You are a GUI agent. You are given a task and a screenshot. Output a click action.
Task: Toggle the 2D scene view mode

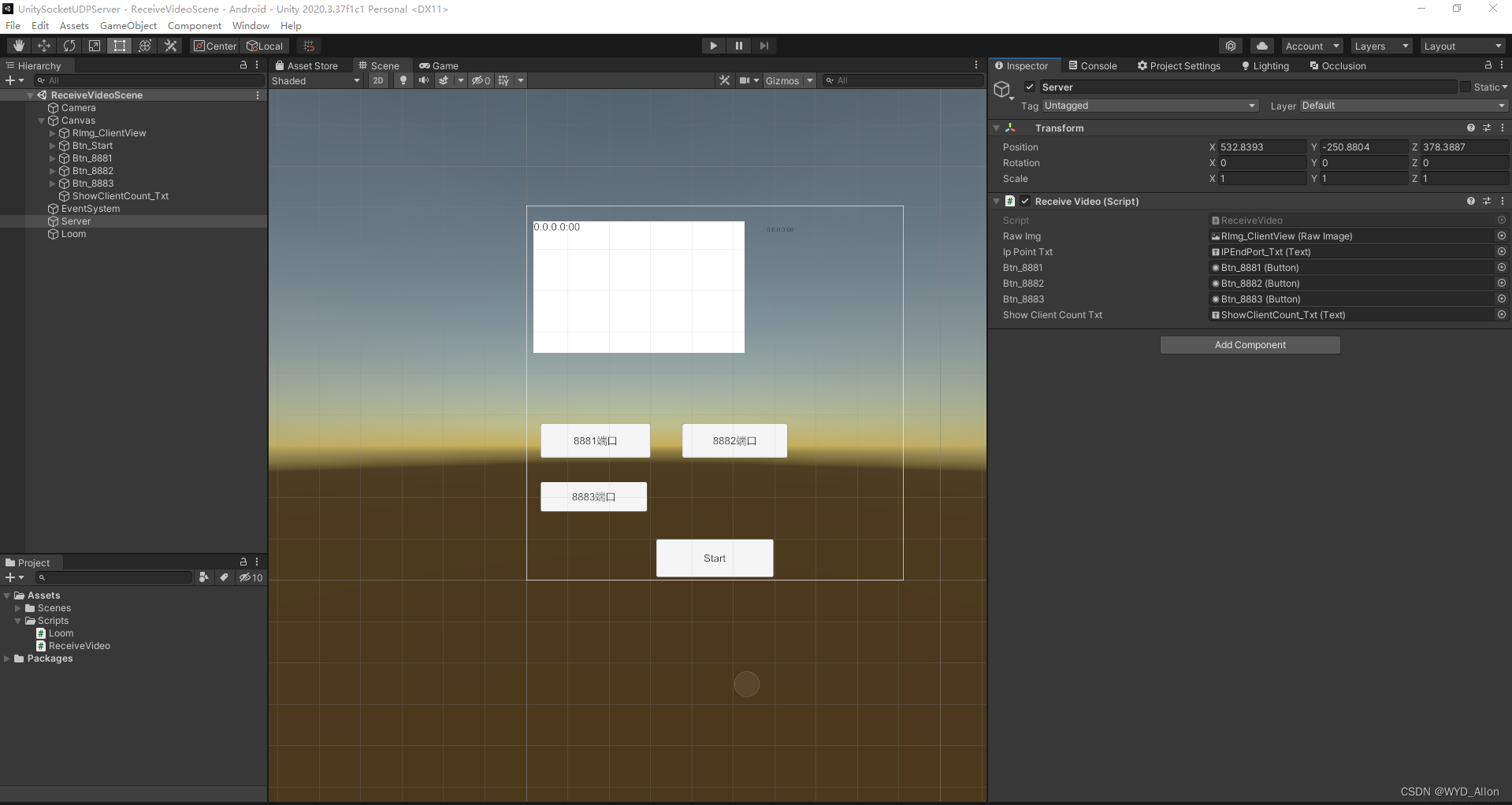point(377,80)
